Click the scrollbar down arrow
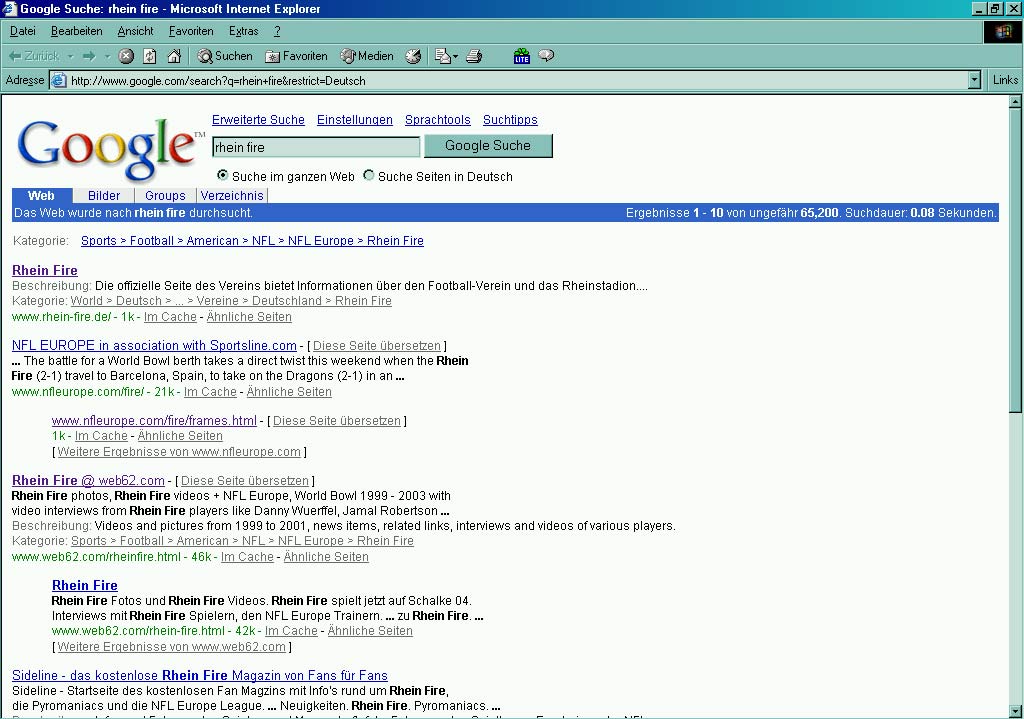The width and height of the screenshot is (1024, 719). (1015, 711)
